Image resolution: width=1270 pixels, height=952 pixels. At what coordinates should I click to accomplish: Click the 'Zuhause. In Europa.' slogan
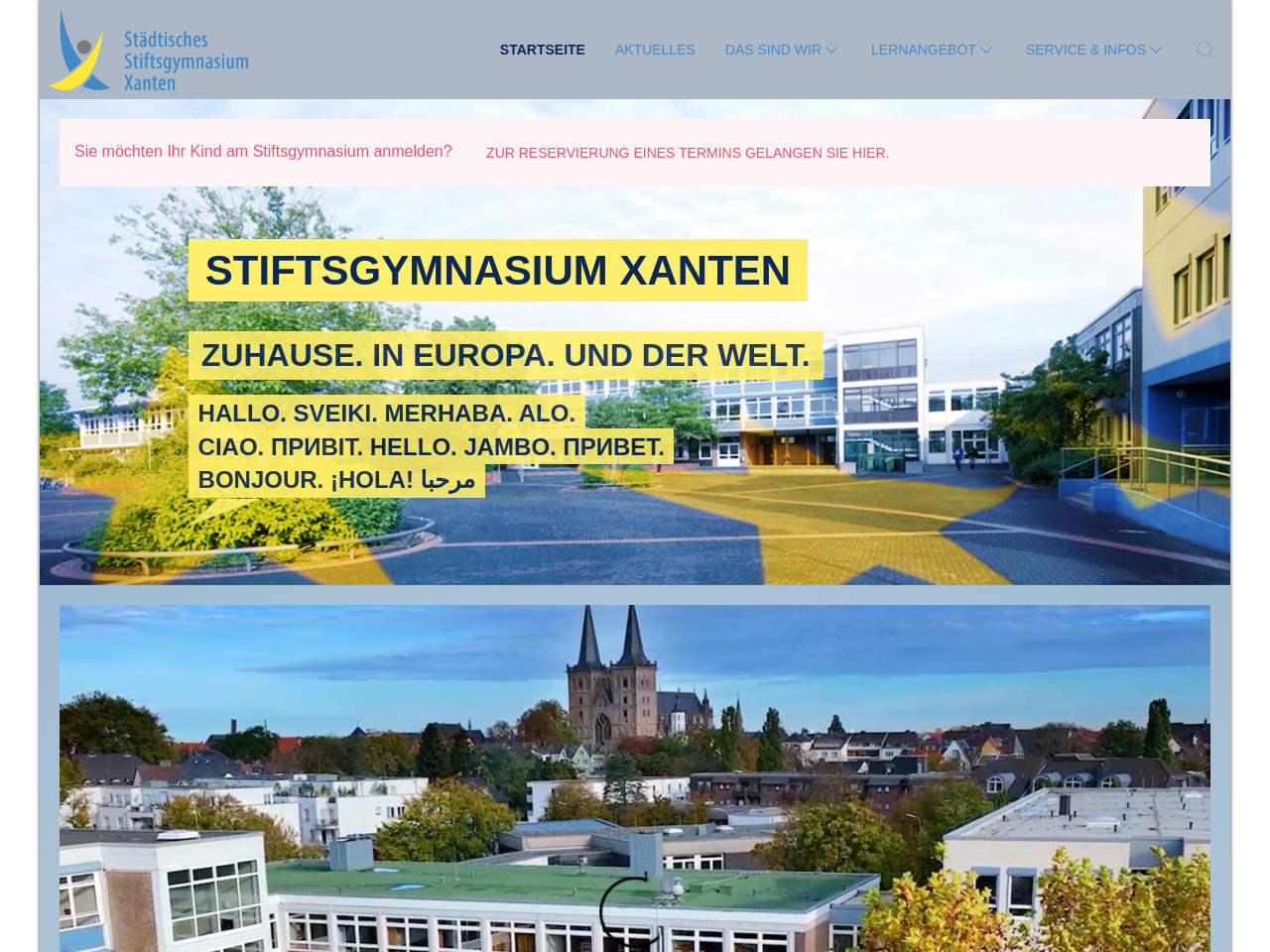[505, 355]
